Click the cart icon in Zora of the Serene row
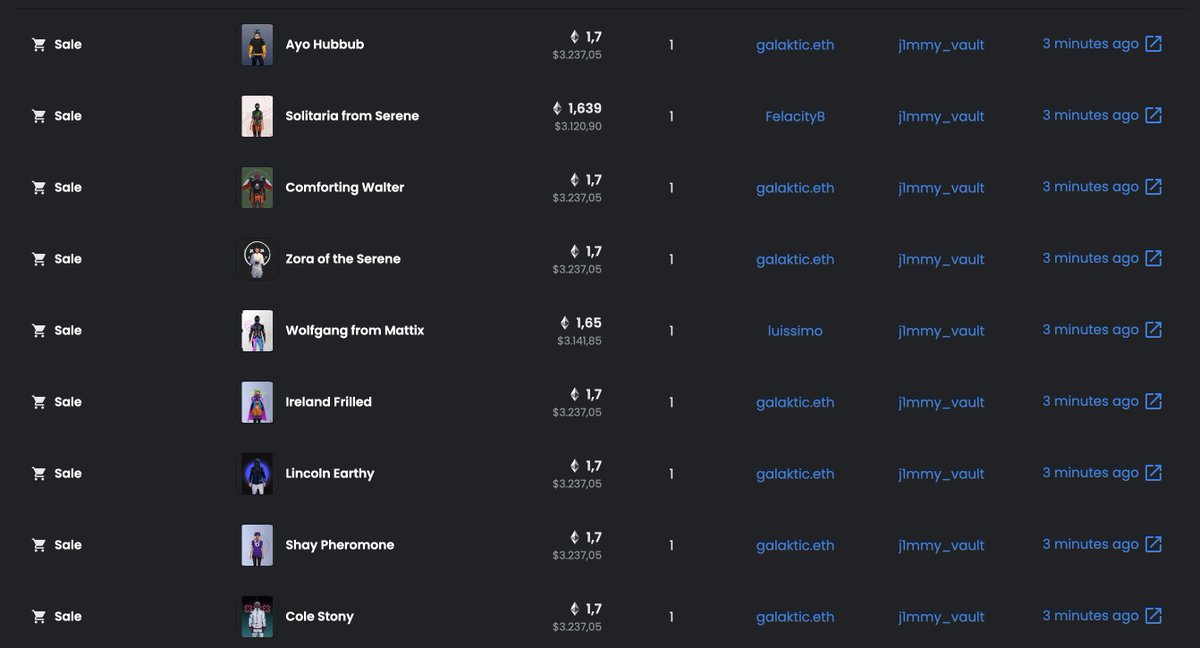This screenshot has height=648, width=1200. pos(39,259)
